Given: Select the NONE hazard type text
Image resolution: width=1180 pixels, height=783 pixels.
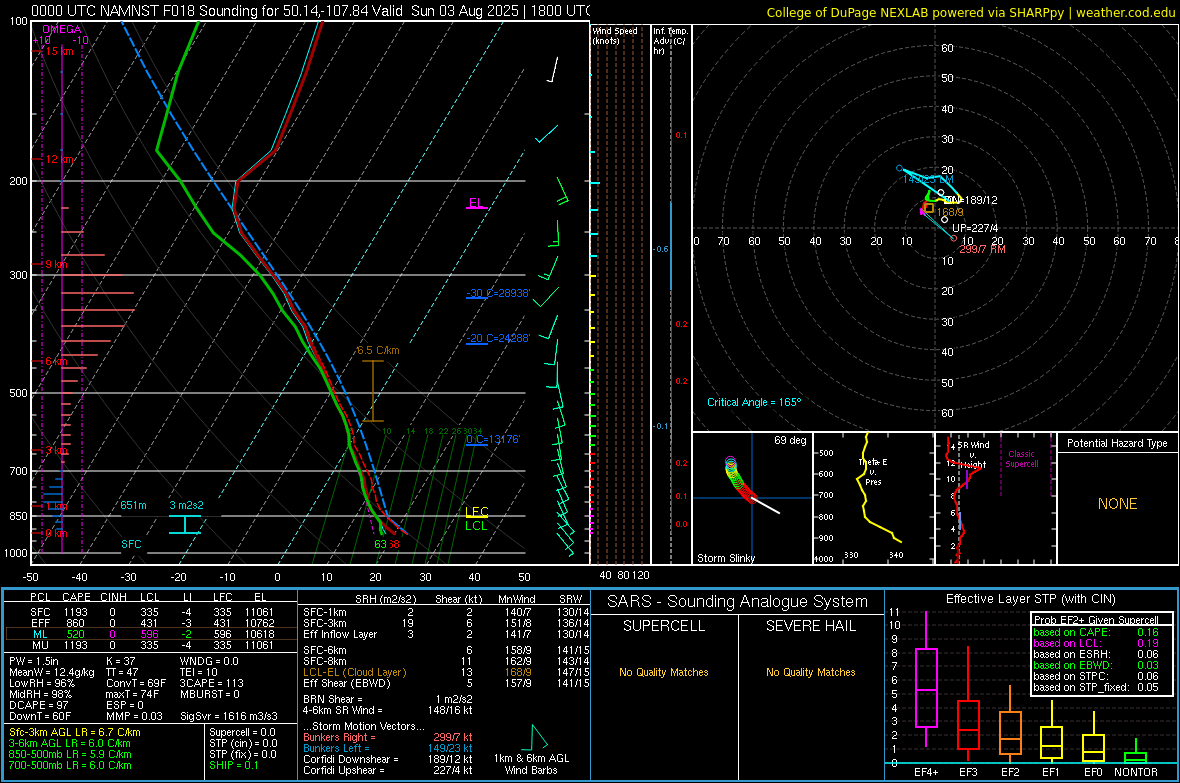Looking at the screenshot, I should 1117,504.
